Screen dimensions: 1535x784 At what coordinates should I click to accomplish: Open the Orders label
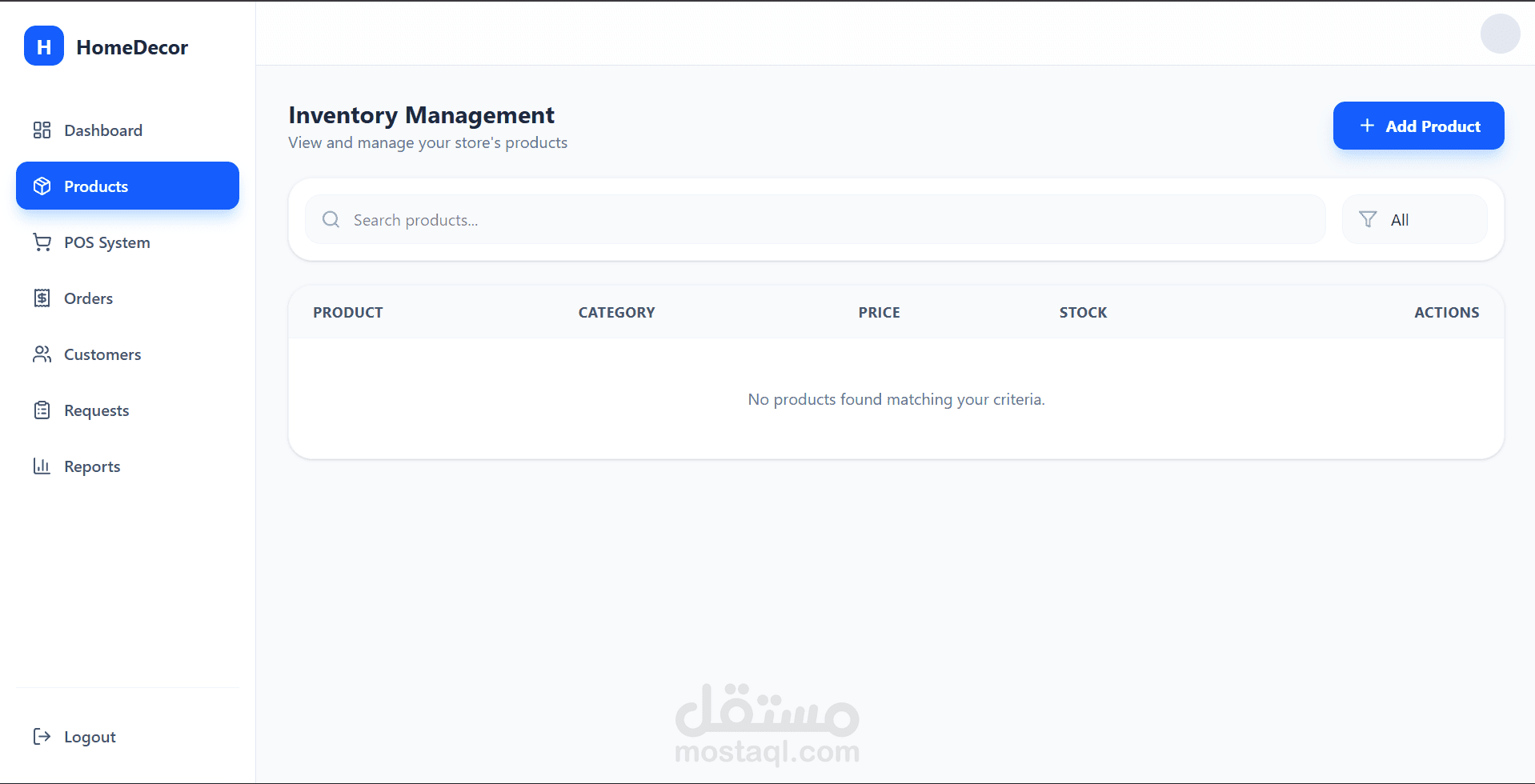88,298
